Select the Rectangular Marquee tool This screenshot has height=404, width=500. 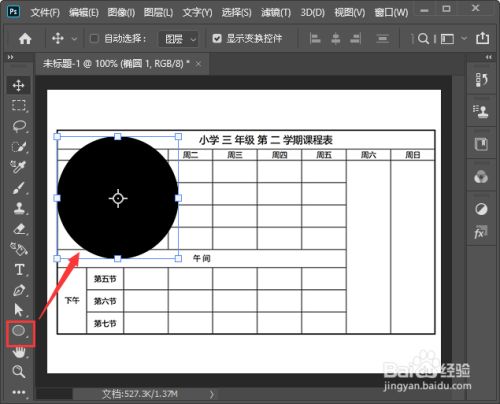[19, 105]
